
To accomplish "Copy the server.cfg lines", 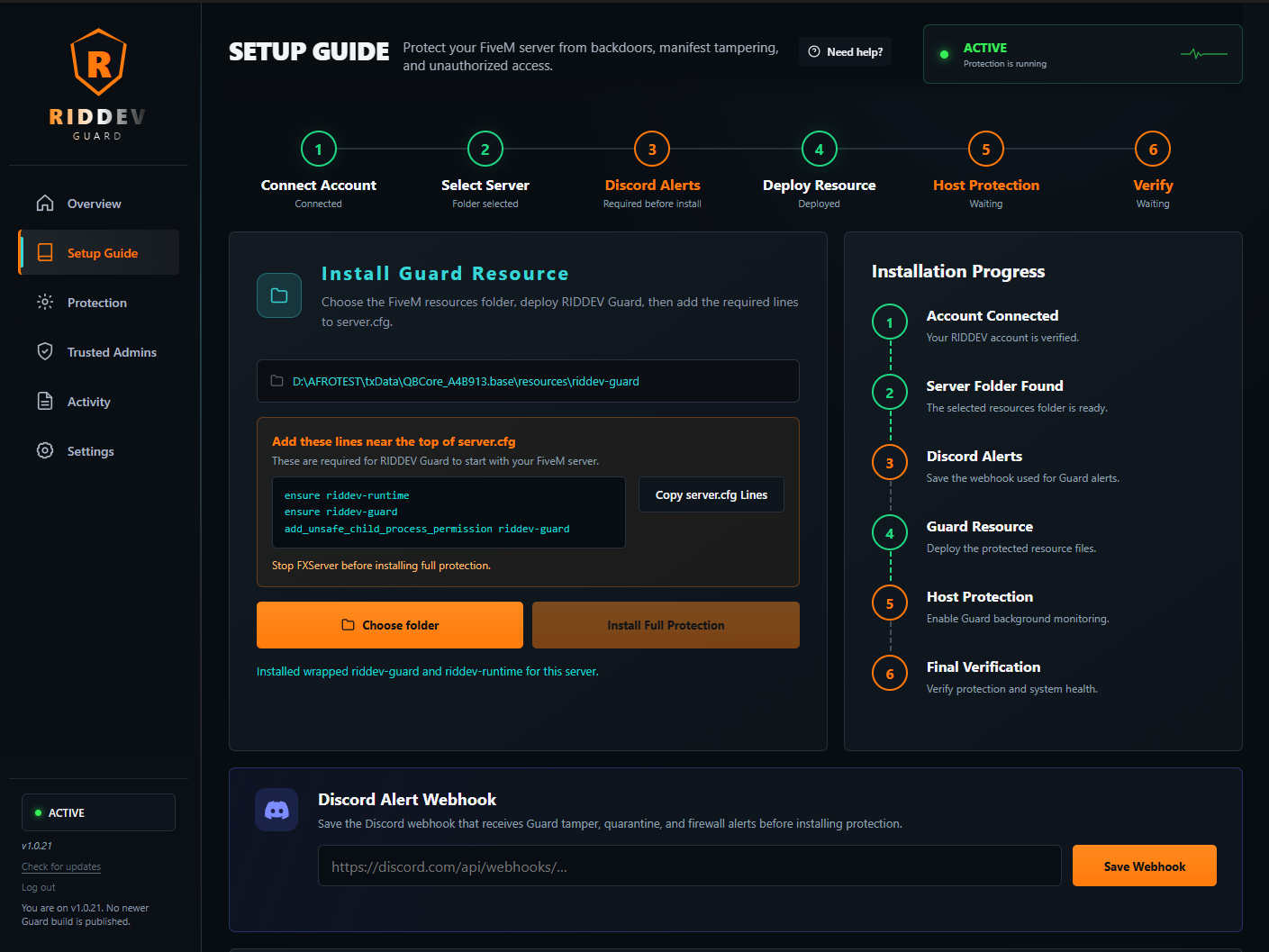I will pyautogui.click(x=712, y=494).
